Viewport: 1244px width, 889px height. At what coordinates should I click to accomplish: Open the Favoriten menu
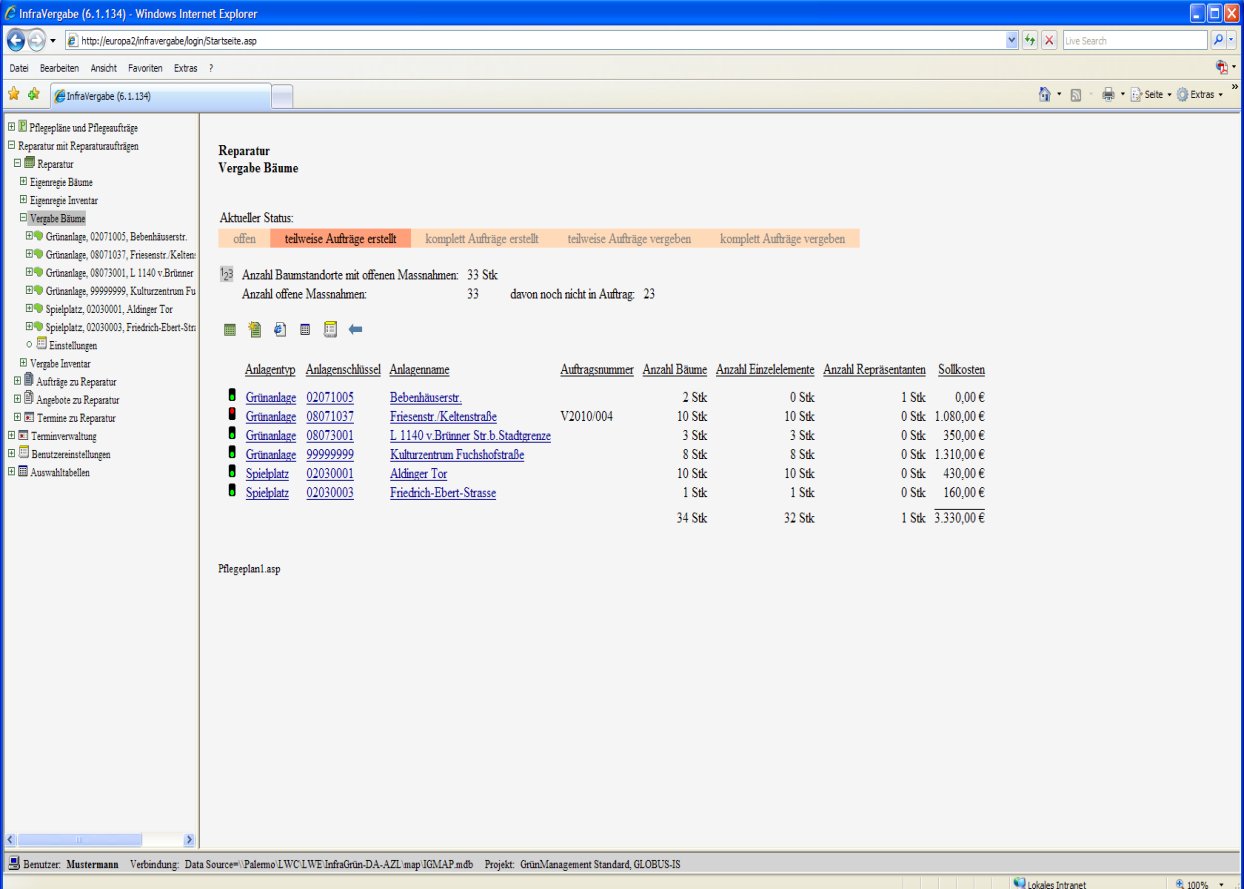coord(145,68)
